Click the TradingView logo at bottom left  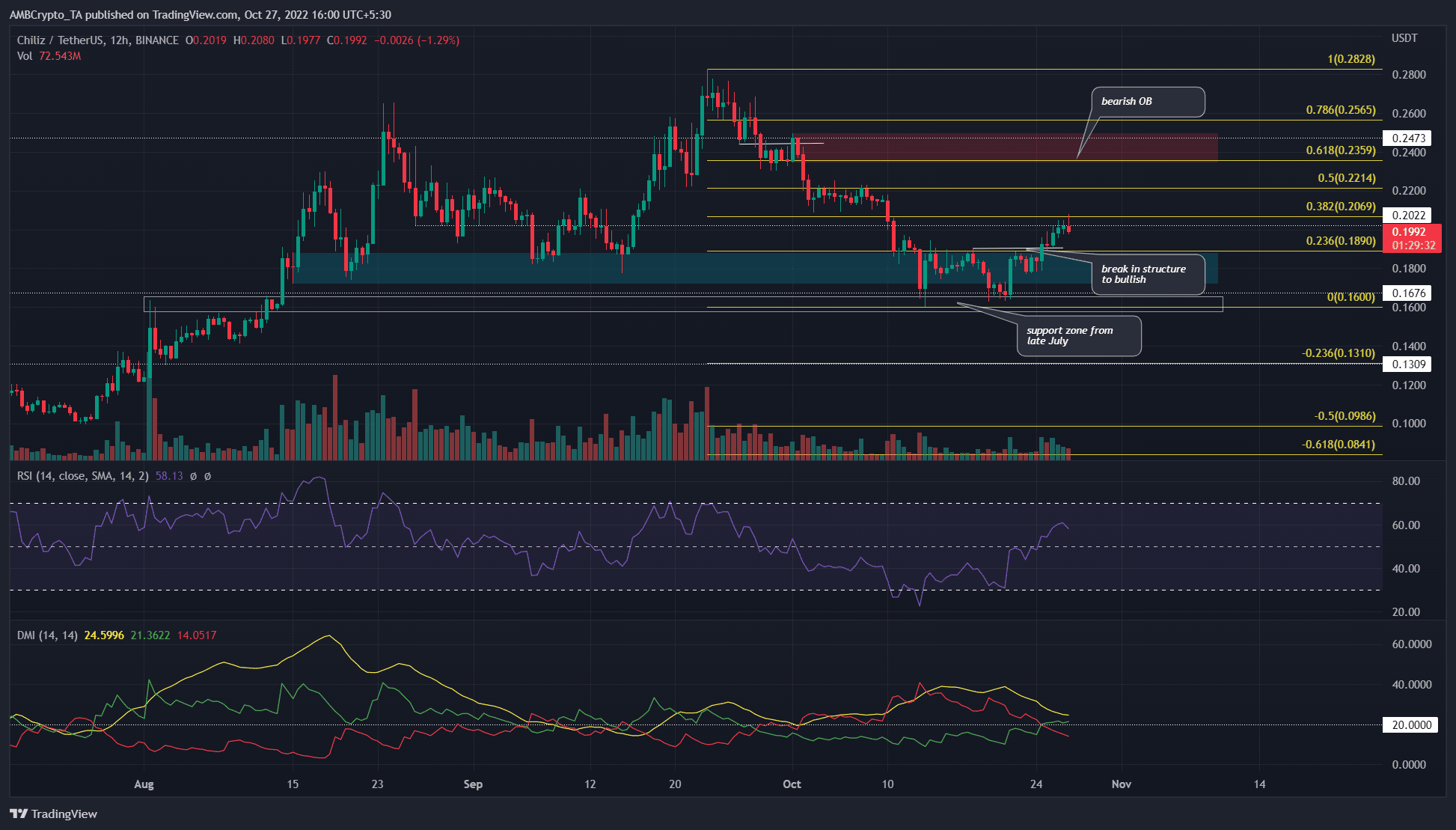coord(54,814)
